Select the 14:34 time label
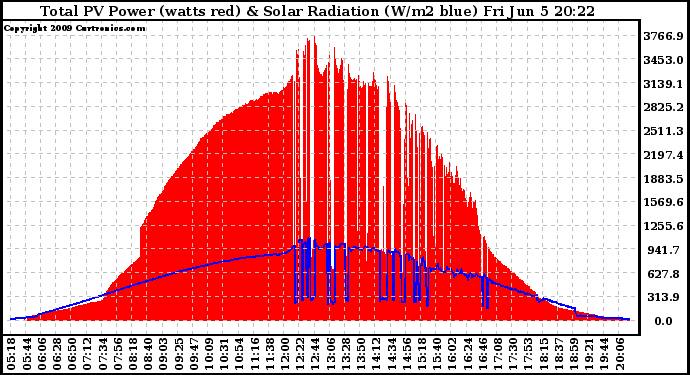The width and height of the screenshot is (690, 375). tap(391, 354)
